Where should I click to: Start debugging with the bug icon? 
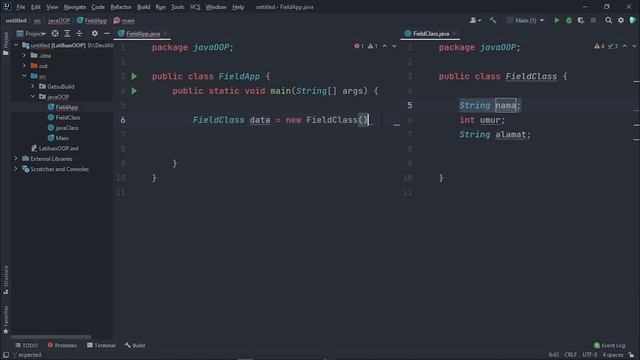coord(569,20)
